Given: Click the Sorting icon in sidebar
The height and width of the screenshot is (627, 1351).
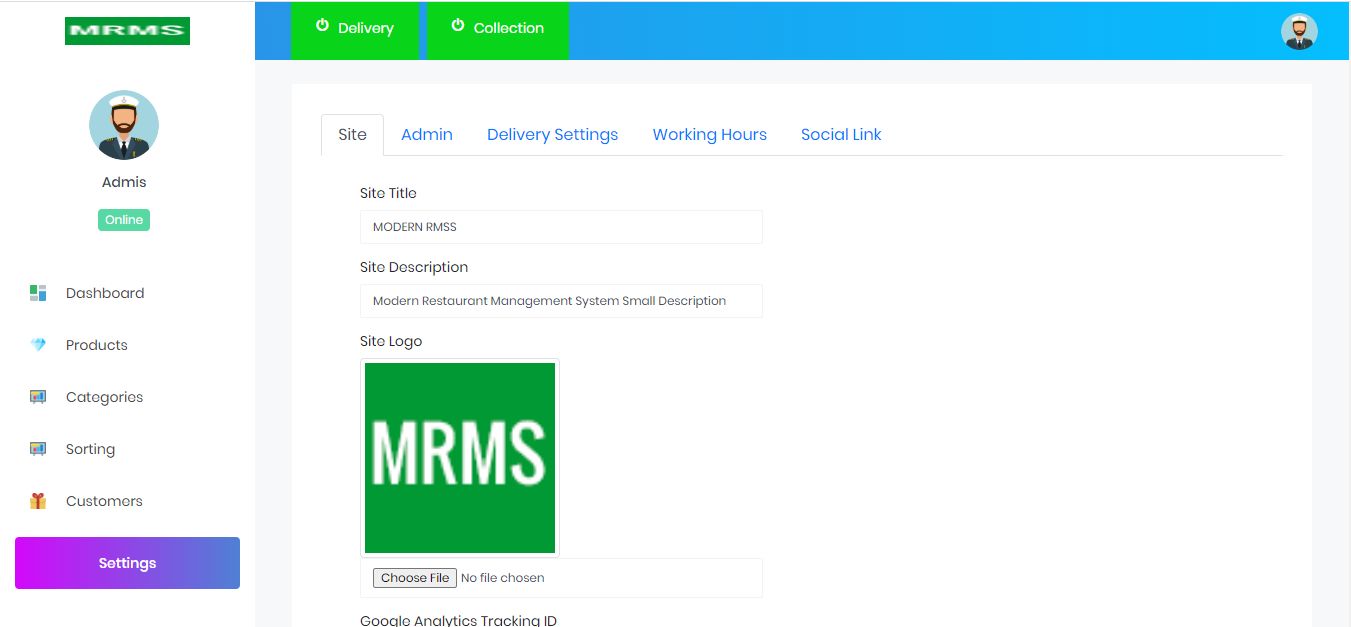Looking at the screenshot, I should [x=38, y=449].
